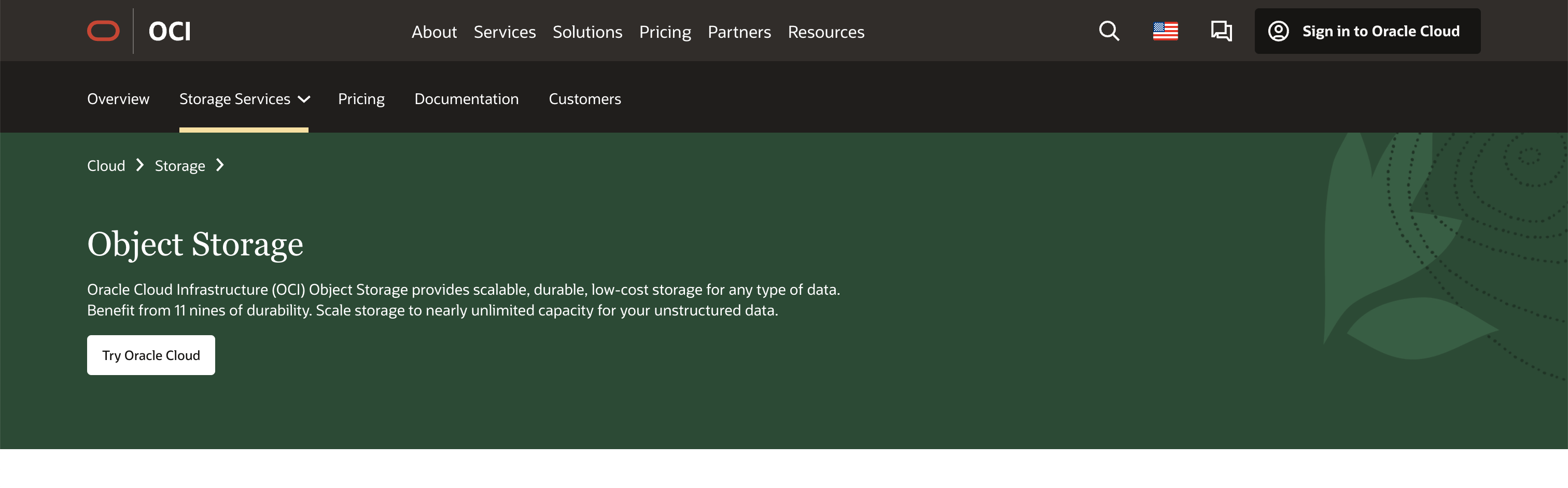Open the Documentation tab
Viewport: 1568px width, 488px height.
tap(466, 98)
